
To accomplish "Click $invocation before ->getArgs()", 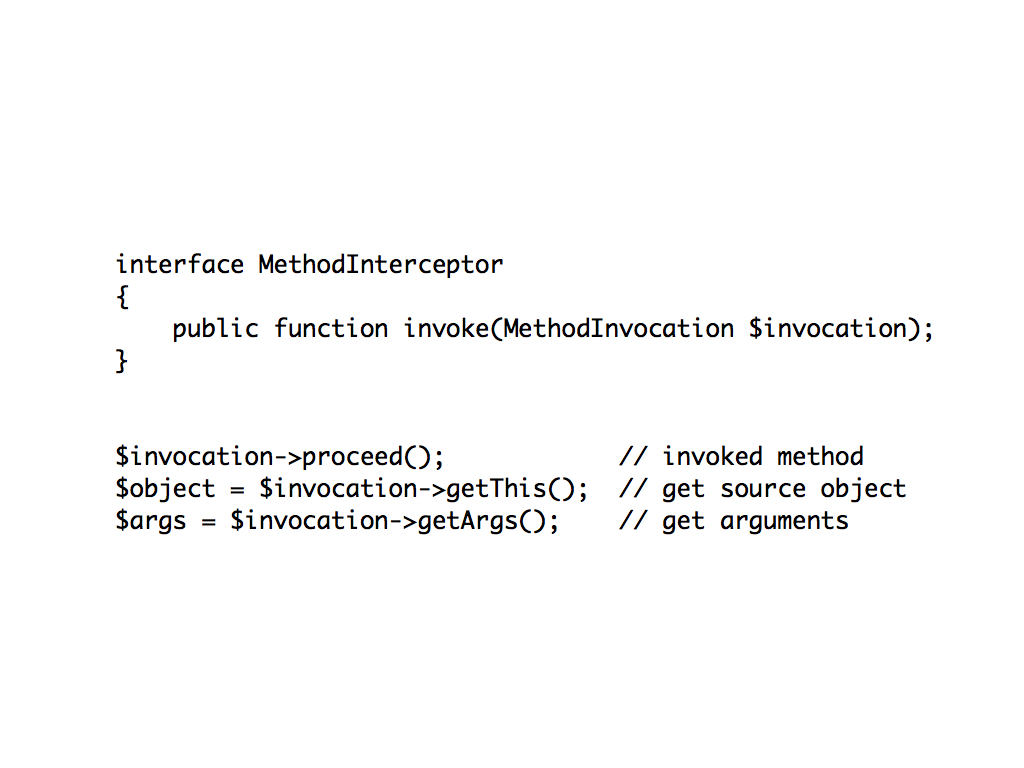I will (x=310, y=520).
